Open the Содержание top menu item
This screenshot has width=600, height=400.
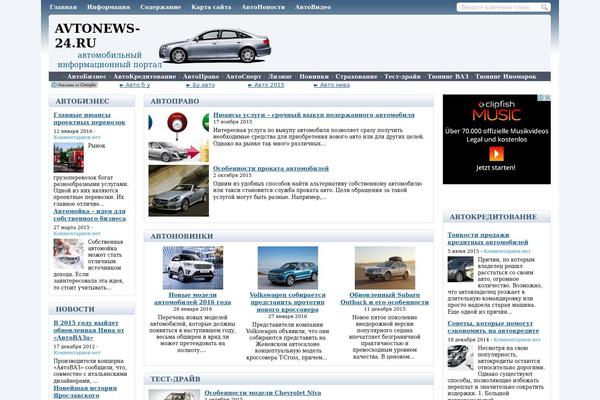(160, 7)
